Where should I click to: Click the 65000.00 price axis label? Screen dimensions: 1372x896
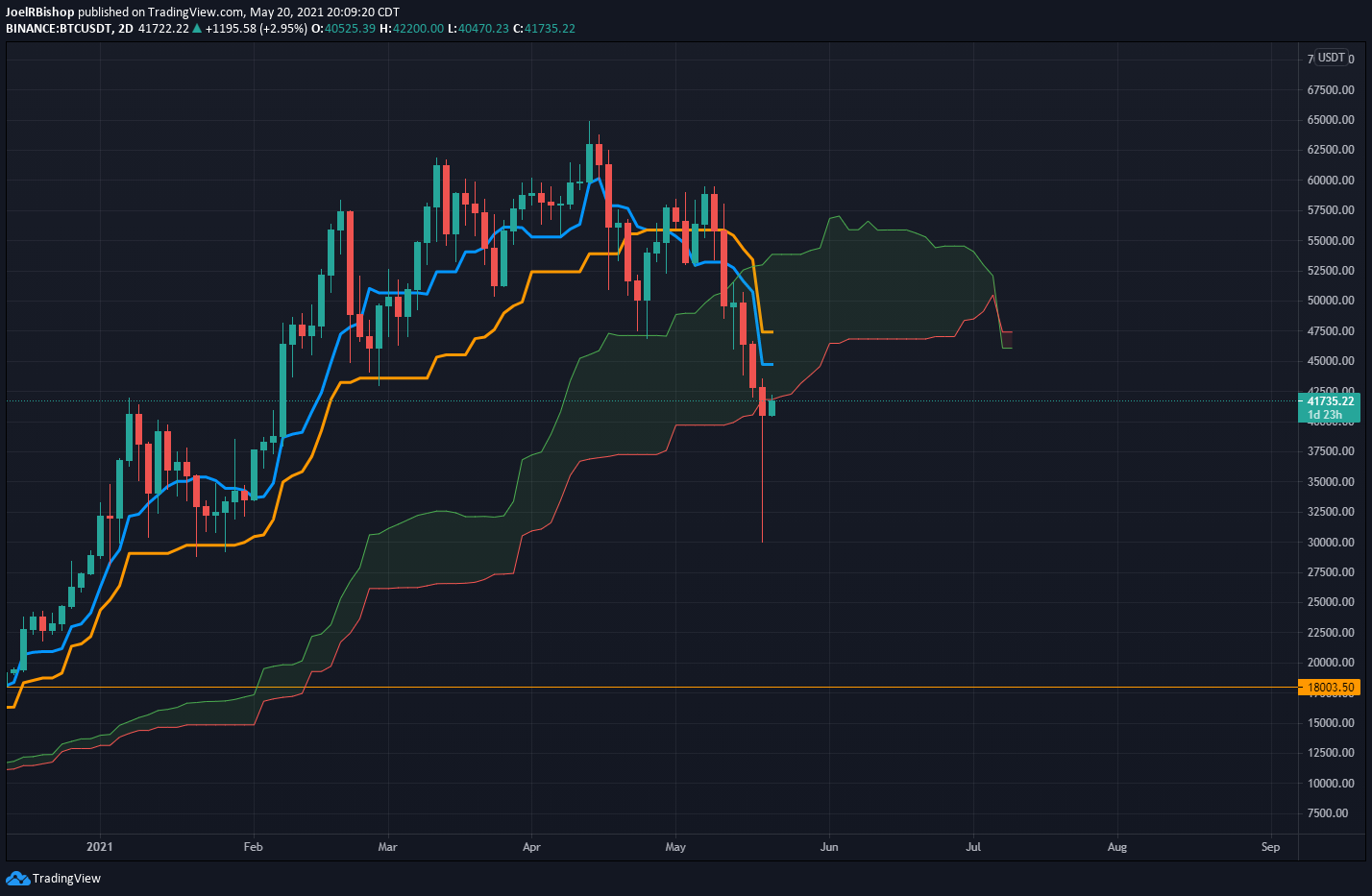tap(1331, 120)
